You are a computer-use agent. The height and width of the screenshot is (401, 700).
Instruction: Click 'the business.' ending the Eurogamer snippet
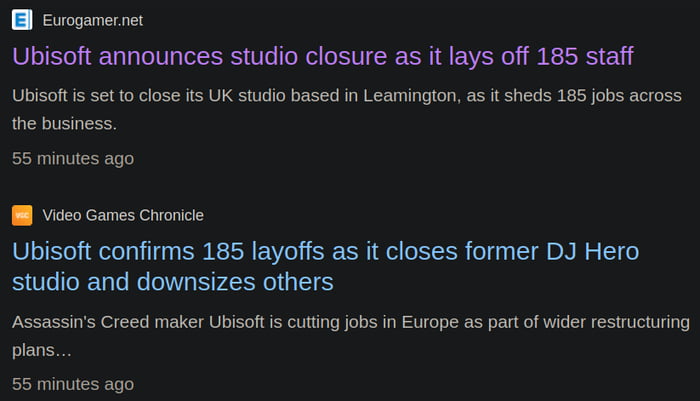[x=65, y=125]
